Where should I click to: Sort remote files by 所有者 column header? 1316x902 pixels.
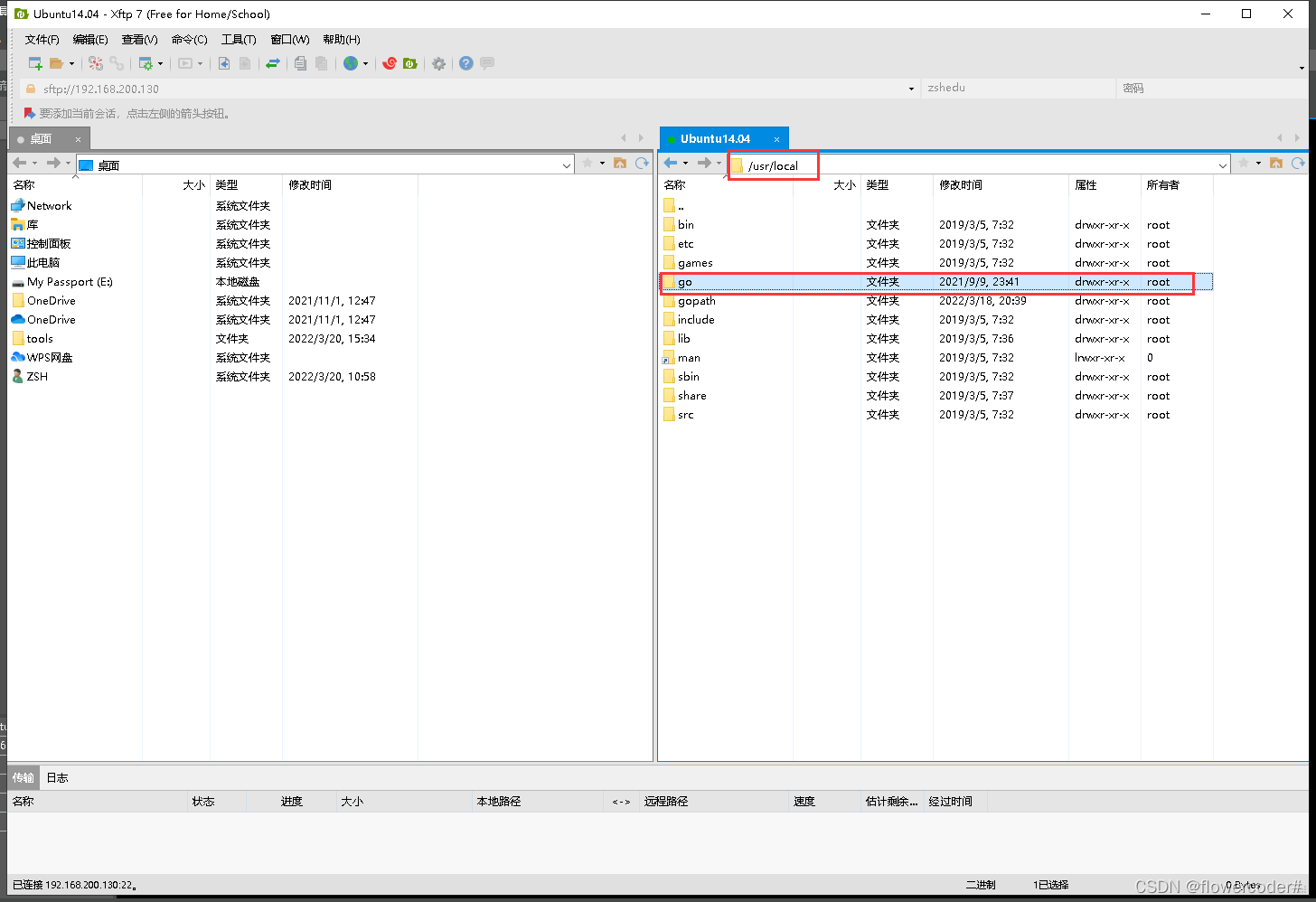(1177, 185)
